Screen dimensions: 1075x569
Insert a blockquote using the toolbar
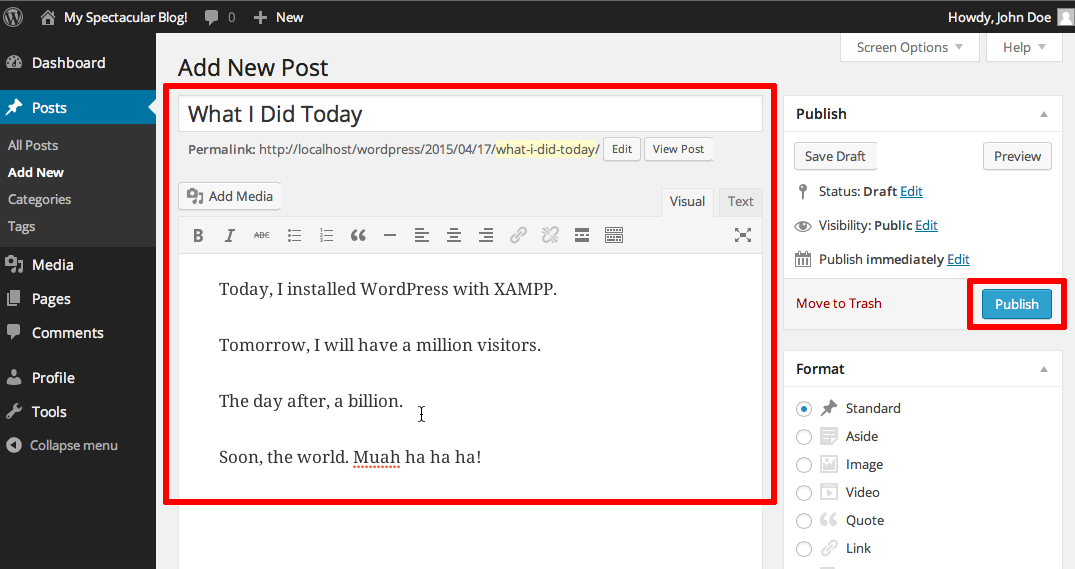click(358, 236)
